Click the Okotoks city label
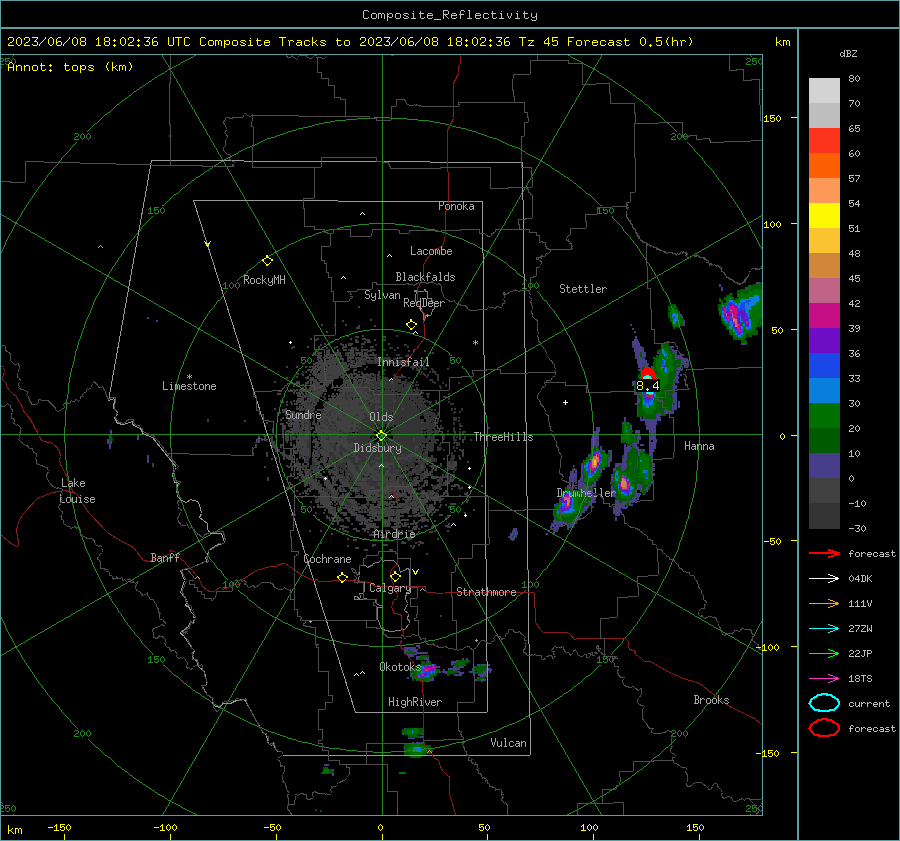The width and height of the screenshot is (900, 841). point(399,667)
